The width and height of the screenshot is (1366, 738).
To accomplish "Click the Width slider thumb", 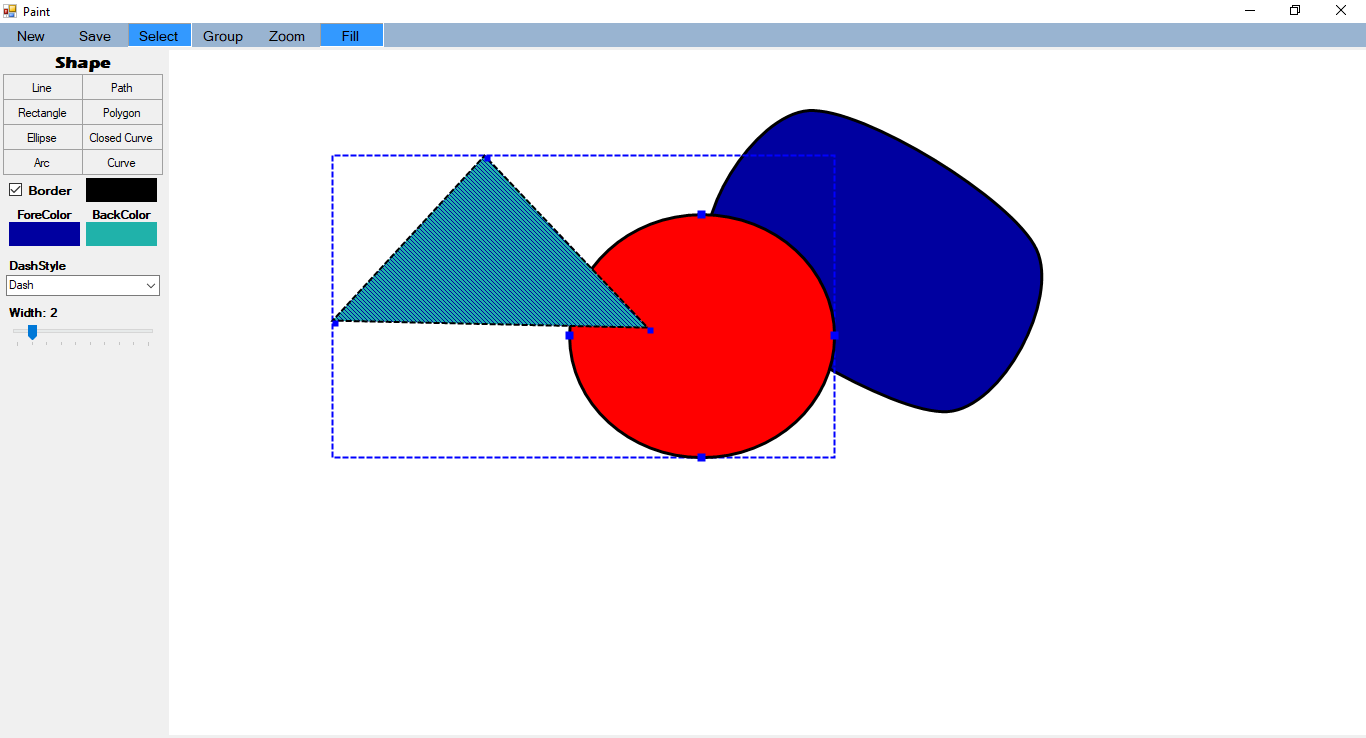I will pos(32,332).
